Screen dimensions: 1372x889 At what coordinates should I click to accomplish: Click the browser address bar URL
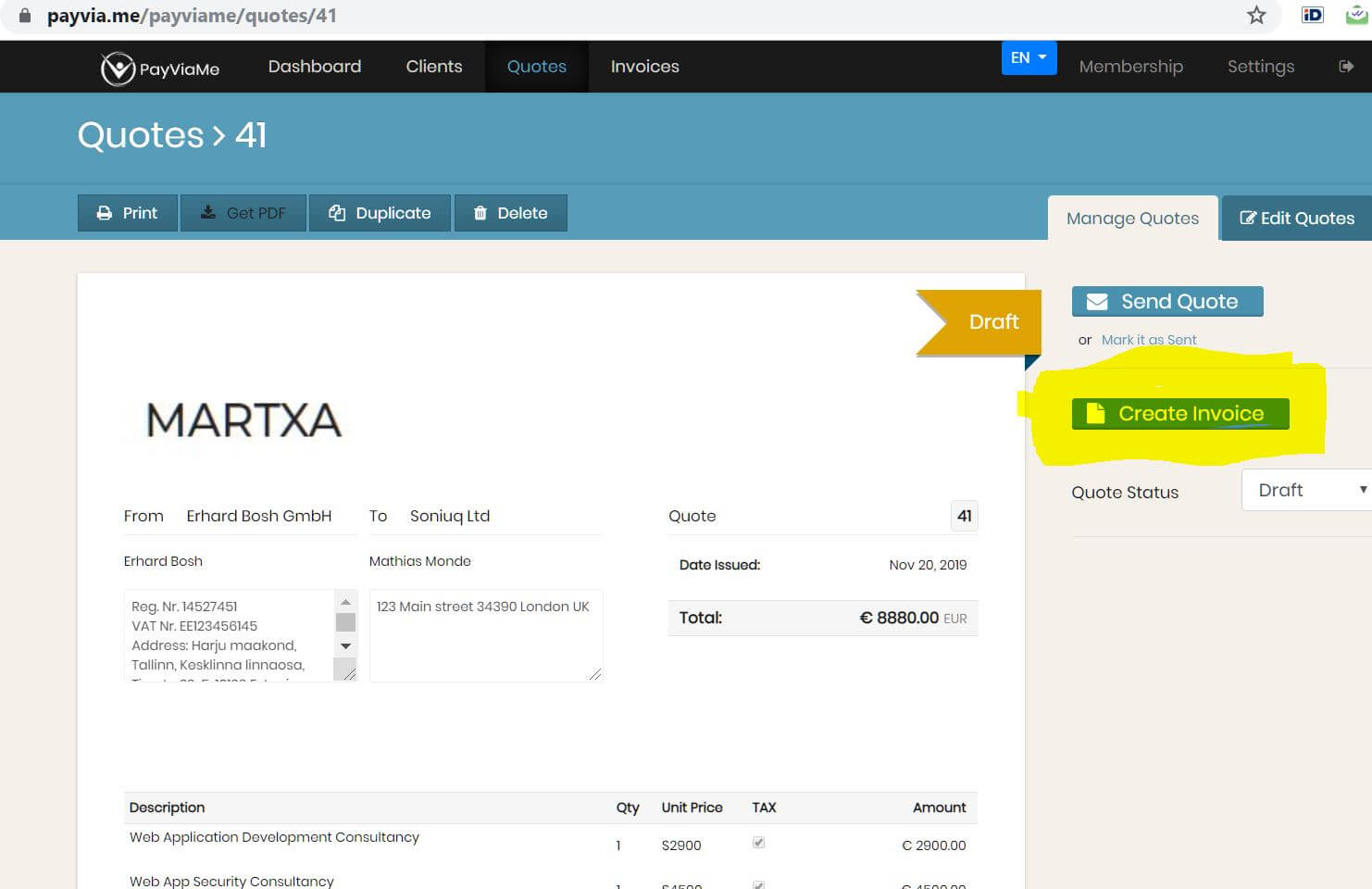(192, 16)
